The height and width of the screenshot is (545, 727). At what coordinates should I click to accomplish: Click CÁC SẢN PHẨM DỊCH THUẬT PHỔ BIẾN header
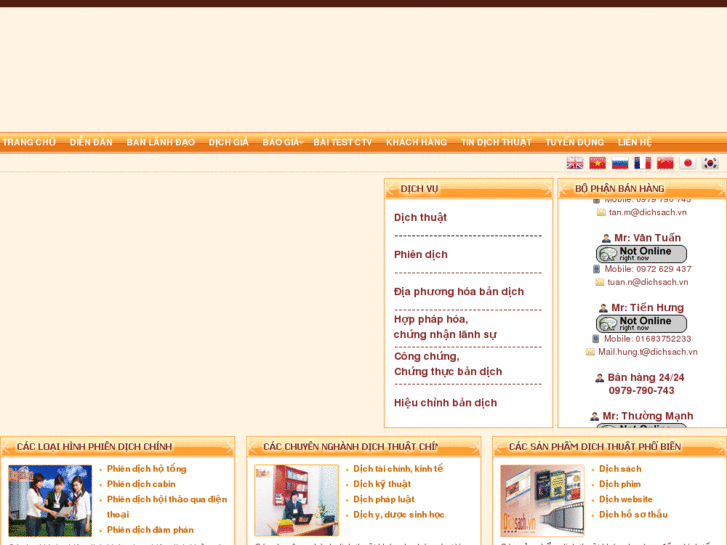coord(609,447)
